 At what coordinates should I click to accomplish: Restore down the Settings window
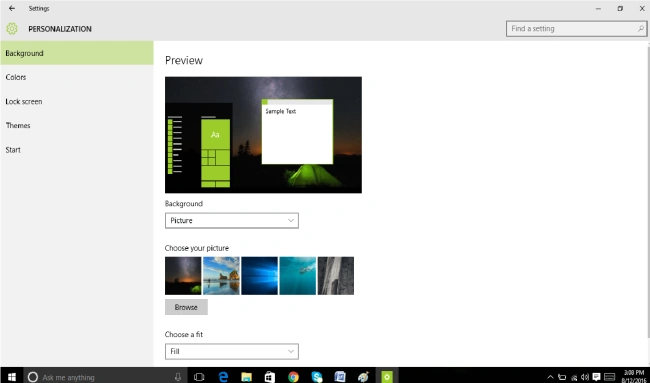pos(620,8)
